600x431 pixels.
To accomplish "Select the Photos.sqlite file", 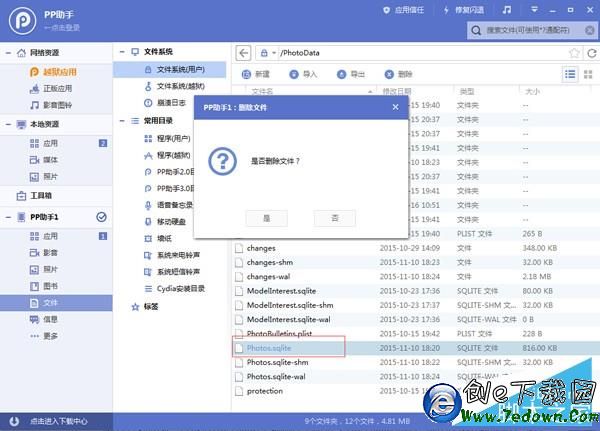I will pos(415,348).
